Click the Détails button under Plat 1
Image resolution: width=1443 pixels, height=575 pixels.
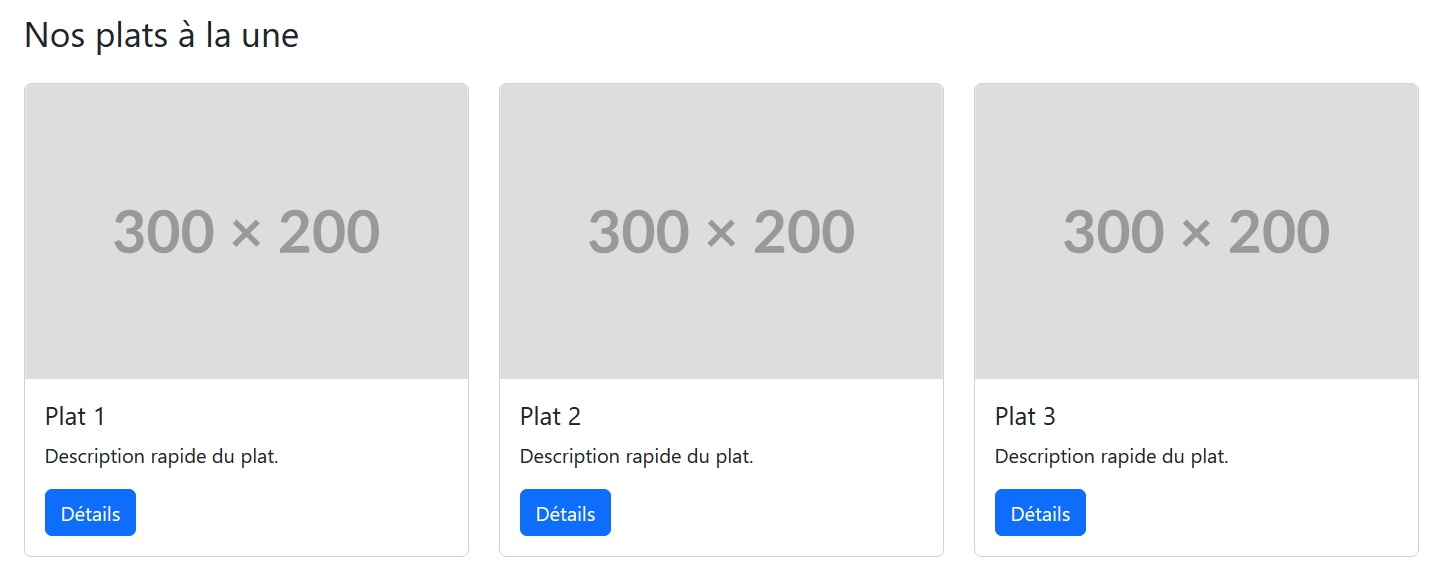(x=90, y=513)
